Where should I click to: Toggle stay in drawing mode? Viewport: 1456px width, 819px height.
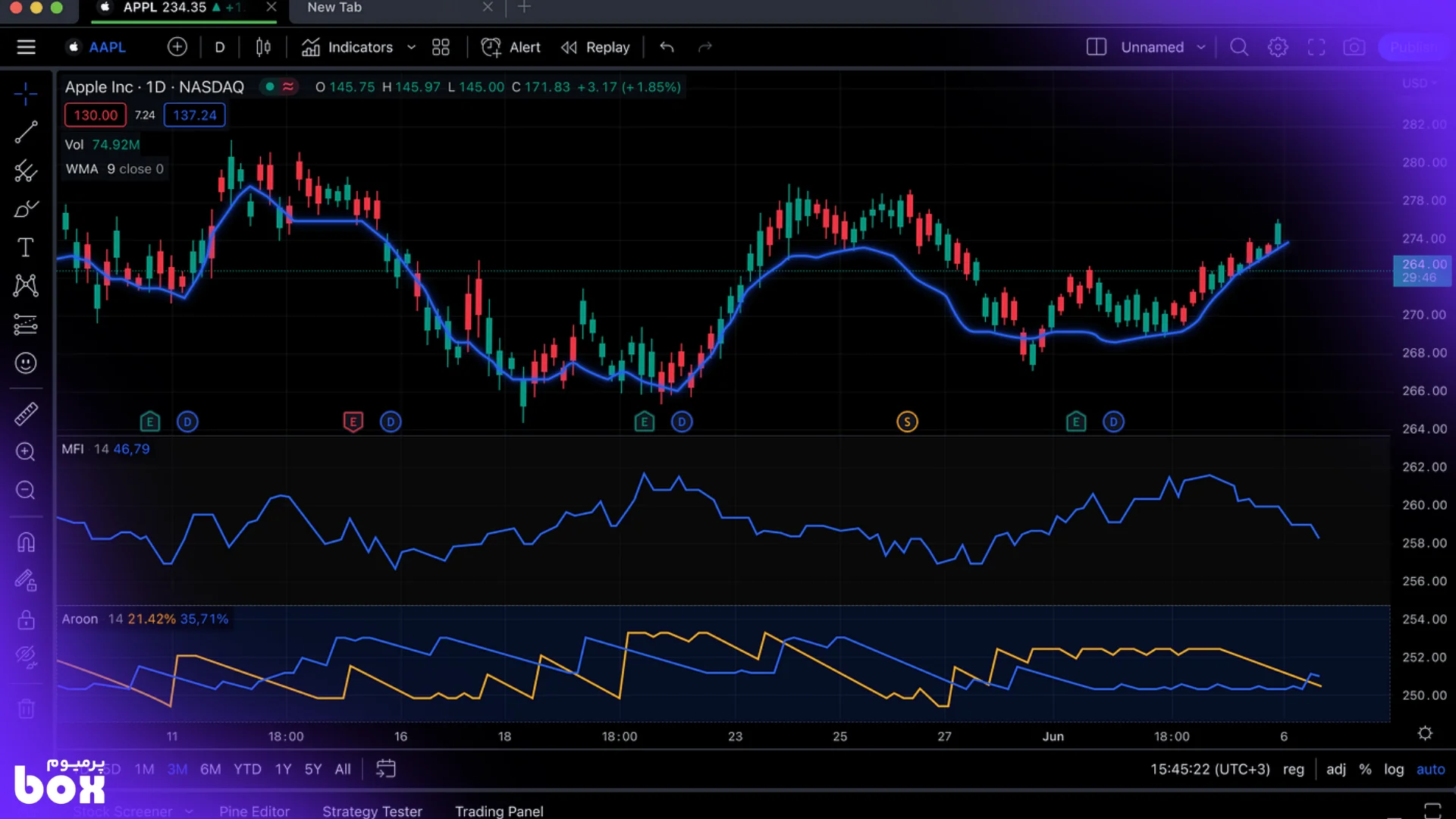coord(26,581)
